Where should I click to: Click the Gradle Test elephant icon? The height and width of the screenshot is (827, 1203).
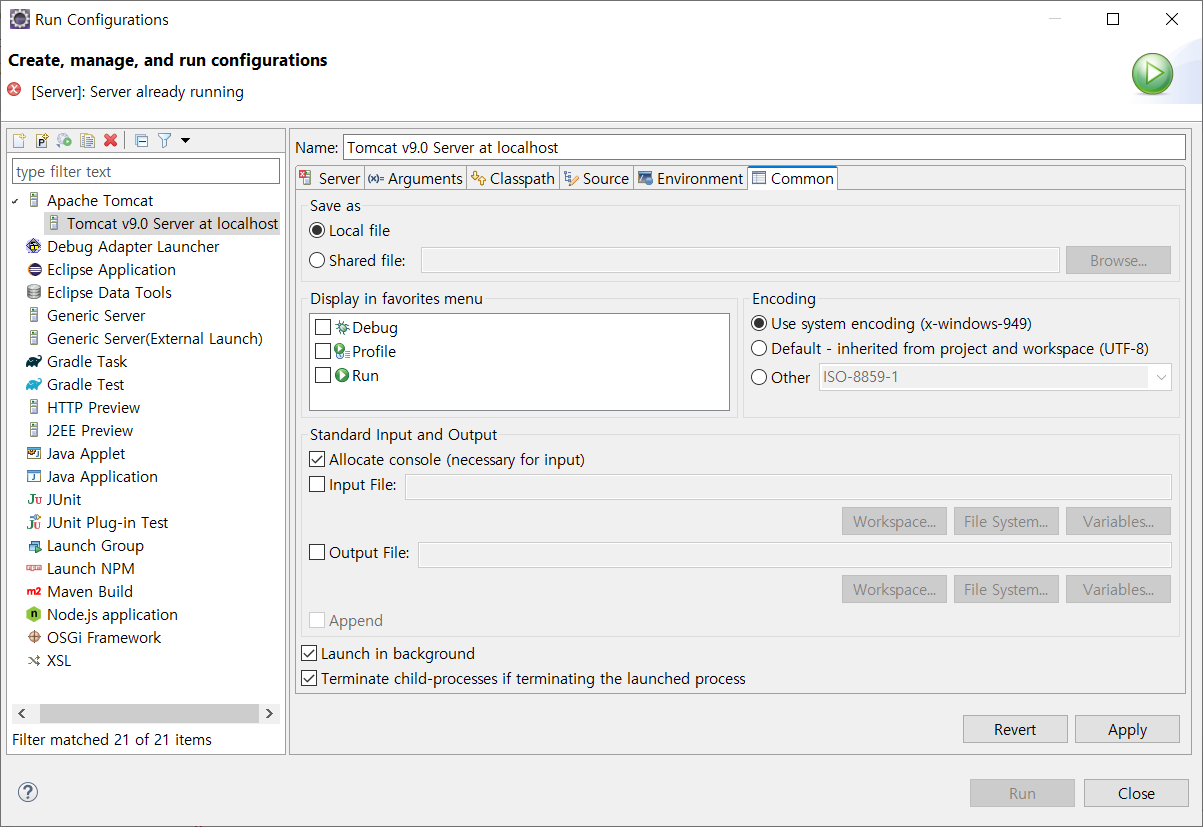34,384
